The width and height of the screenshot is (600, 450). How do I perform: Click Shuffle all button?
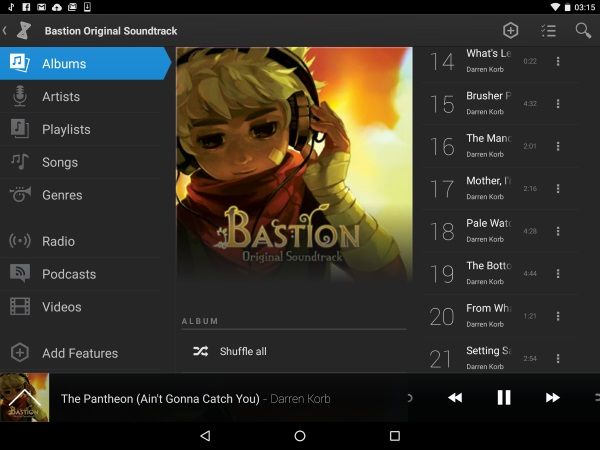click(292, 351)
